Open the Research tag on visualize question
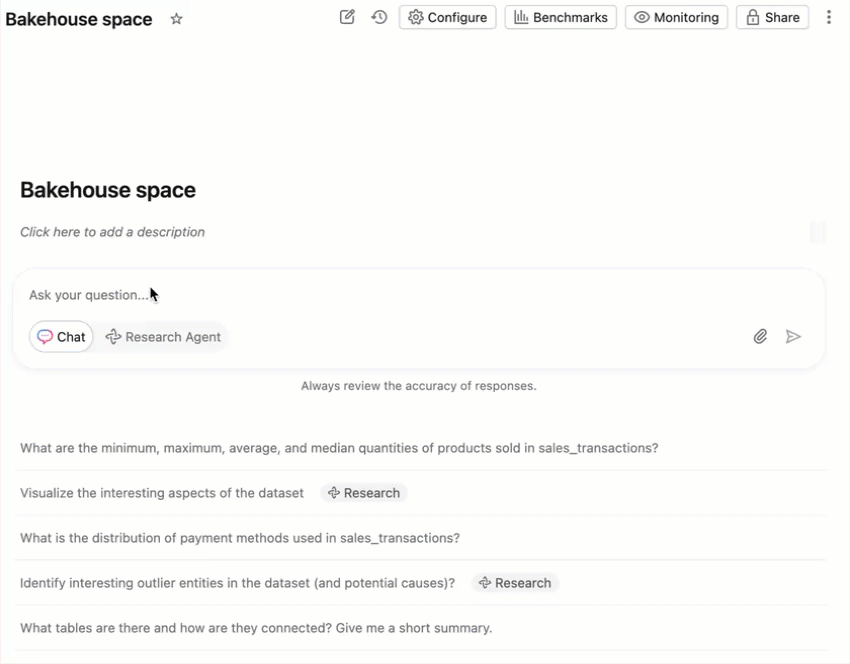This screenshot has height=664, width=850. (x=364, y=492)
